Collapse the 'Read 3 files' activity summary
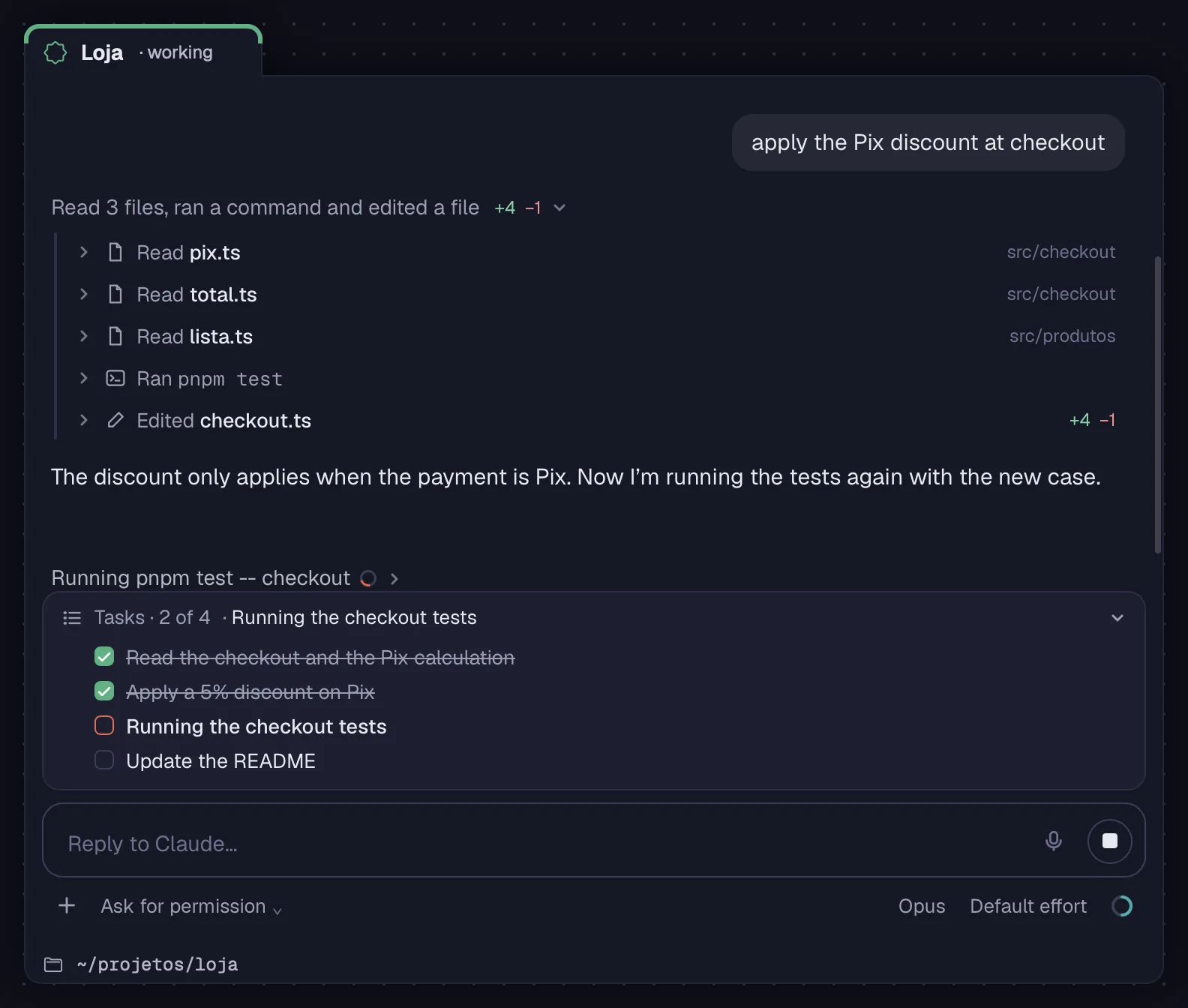Screen dimensions: 1188x1008 pos(559,208)
